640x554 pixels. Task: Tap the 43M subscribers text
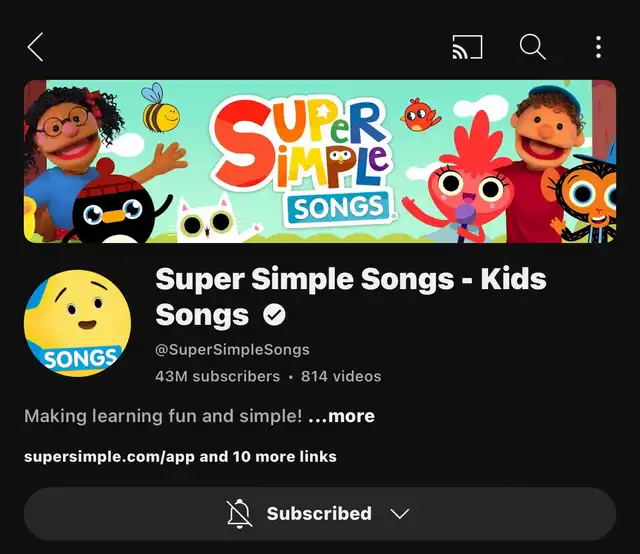[218, 377]
